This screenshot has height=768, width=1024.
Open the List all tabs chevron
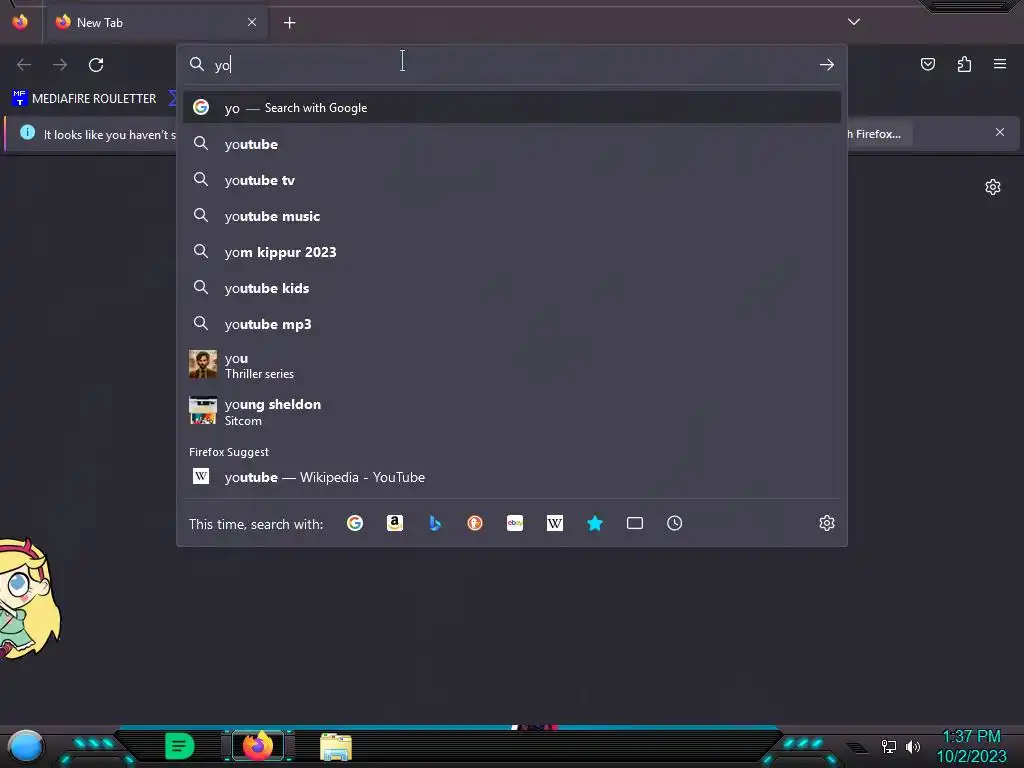(x=854, y=22)
